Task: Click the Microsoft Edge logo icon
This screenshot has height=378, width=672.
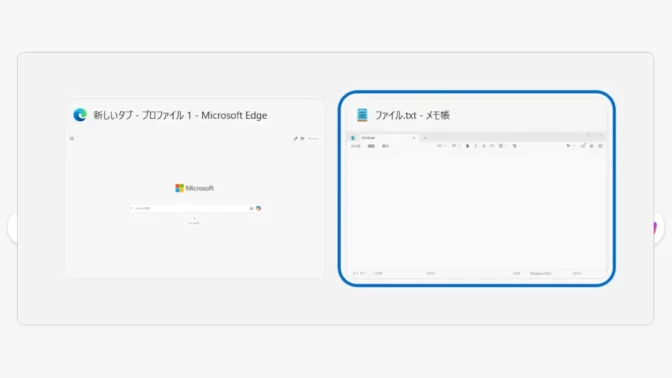Action: (x=80, y=115)
